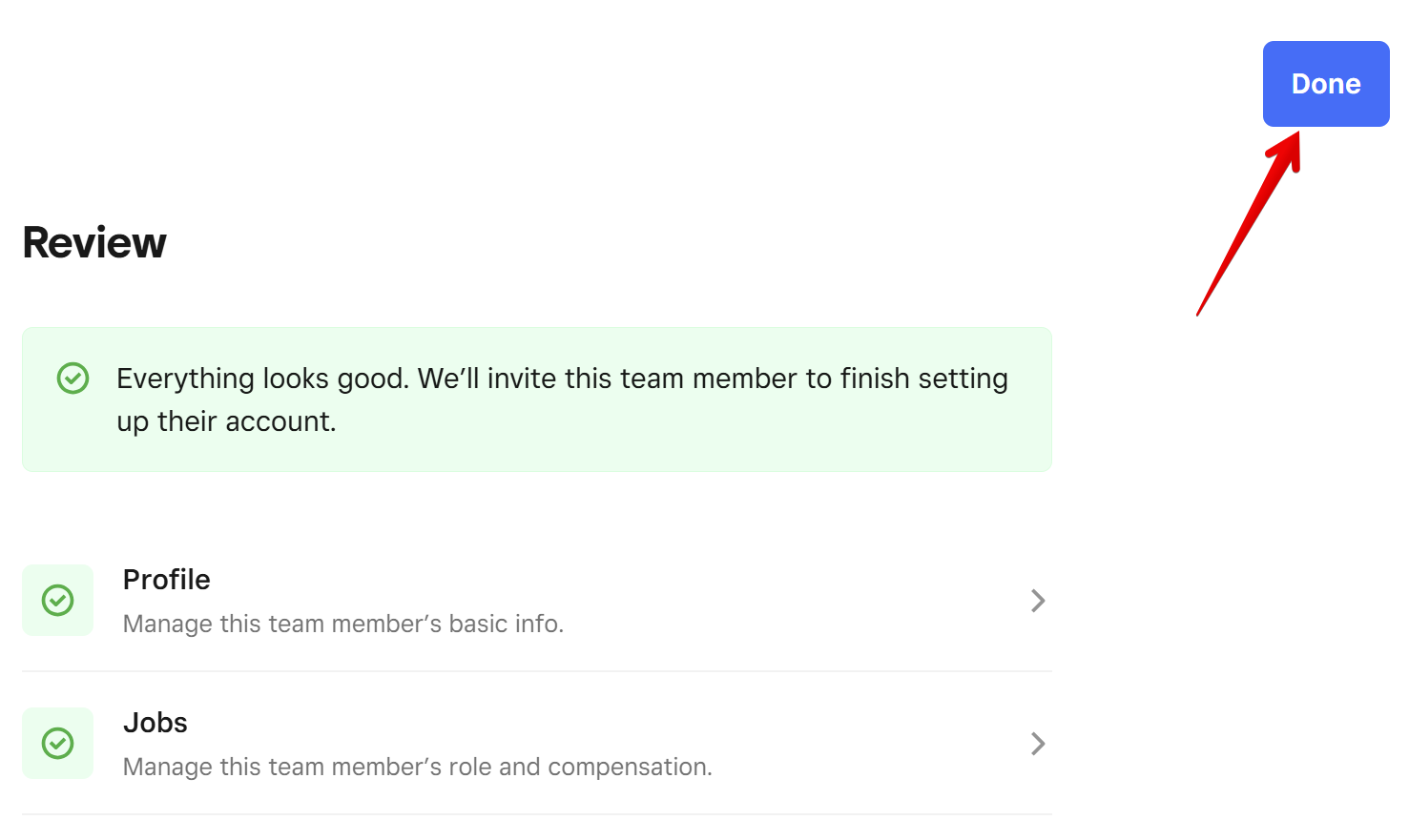Click the divider line beneath the Profile row
The image size is (1409, 840).
click(x=537, y=671)
